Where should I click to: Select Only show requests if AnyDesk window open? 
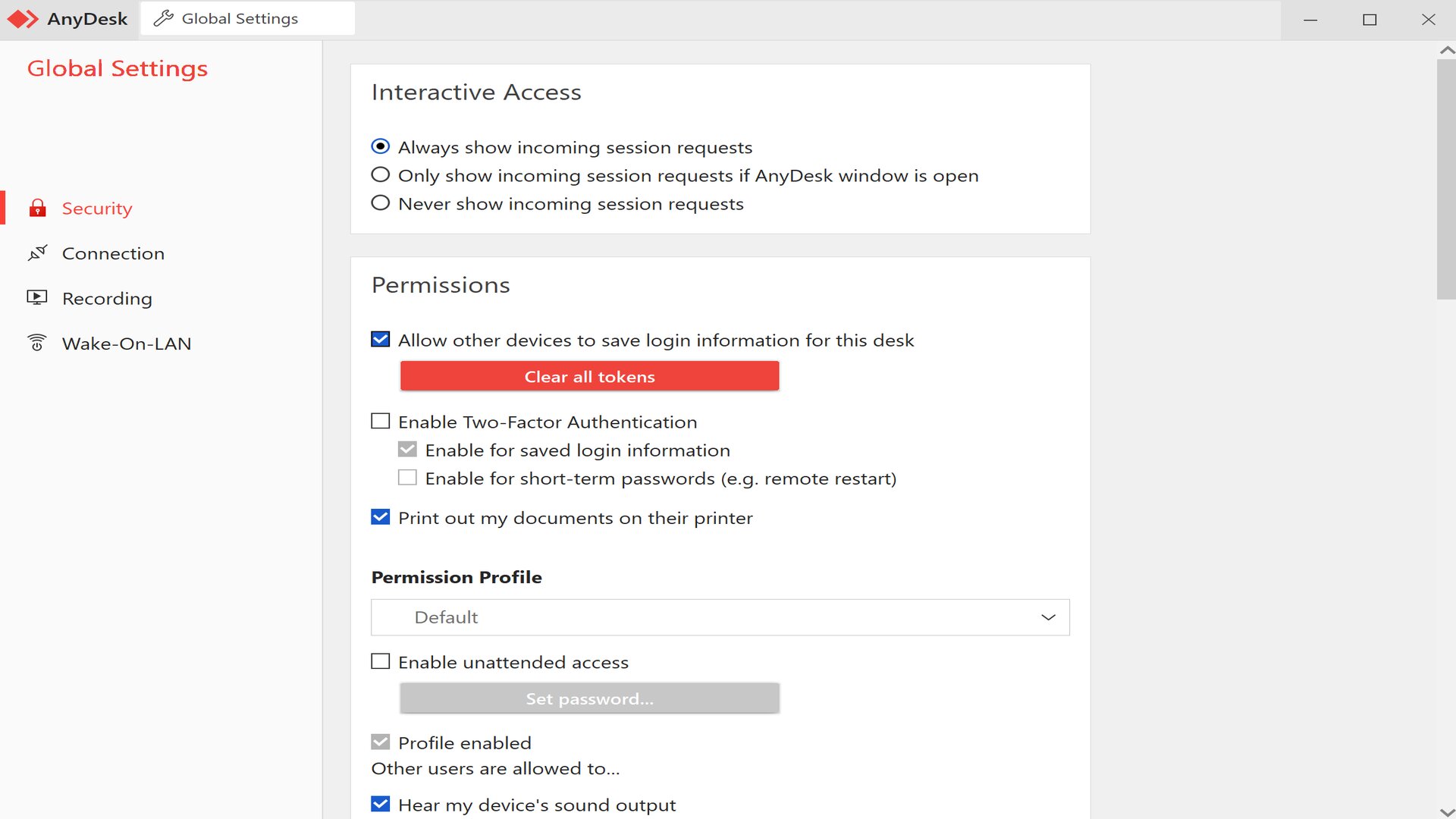(379, 175)
